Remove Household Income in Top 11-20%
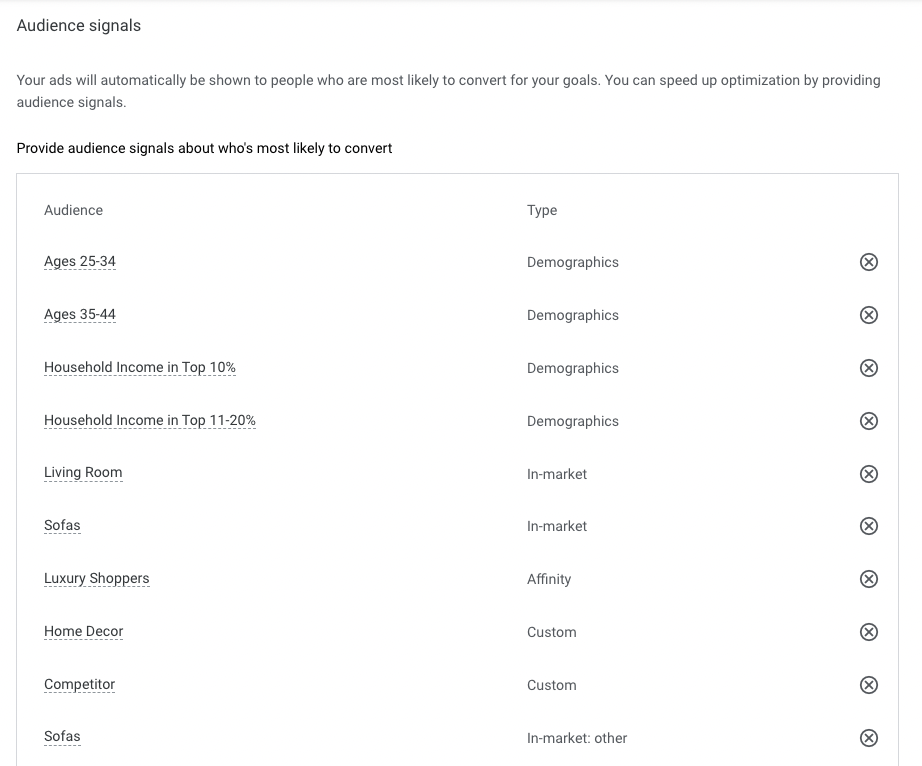The width and height of the screenshot is (922, 766). 868,420
